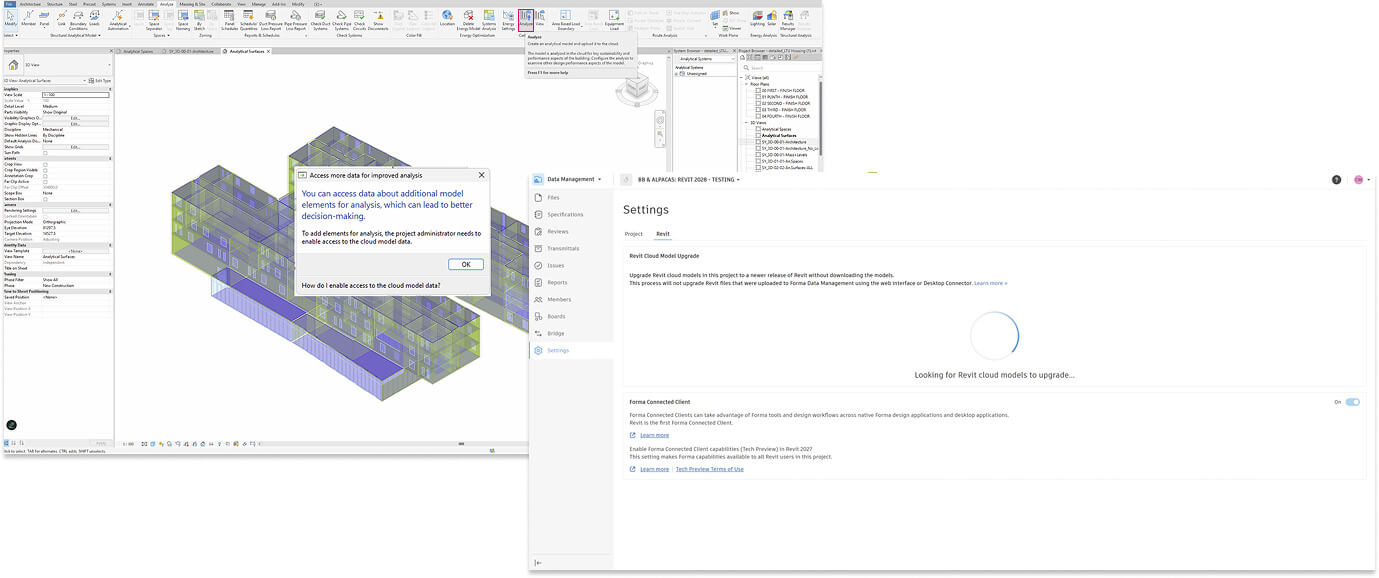The image size is (1379, 578).
Task: Open the Location tool in Energy Optimization
Action: pyautogui.click(x=447, y=18)
